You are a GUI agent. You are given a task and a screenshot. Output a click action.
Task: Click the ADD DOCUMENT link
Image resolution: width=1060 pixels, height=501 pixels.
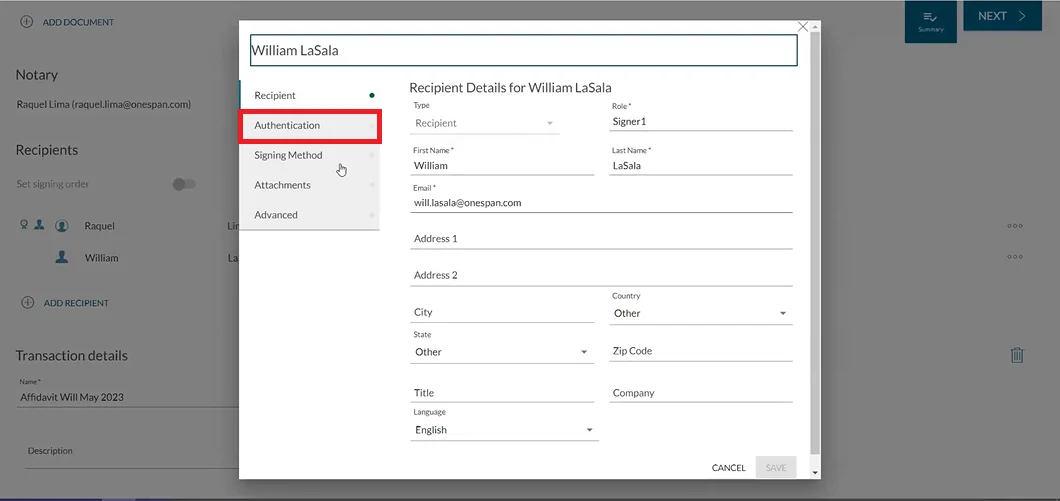pos(78,22)
